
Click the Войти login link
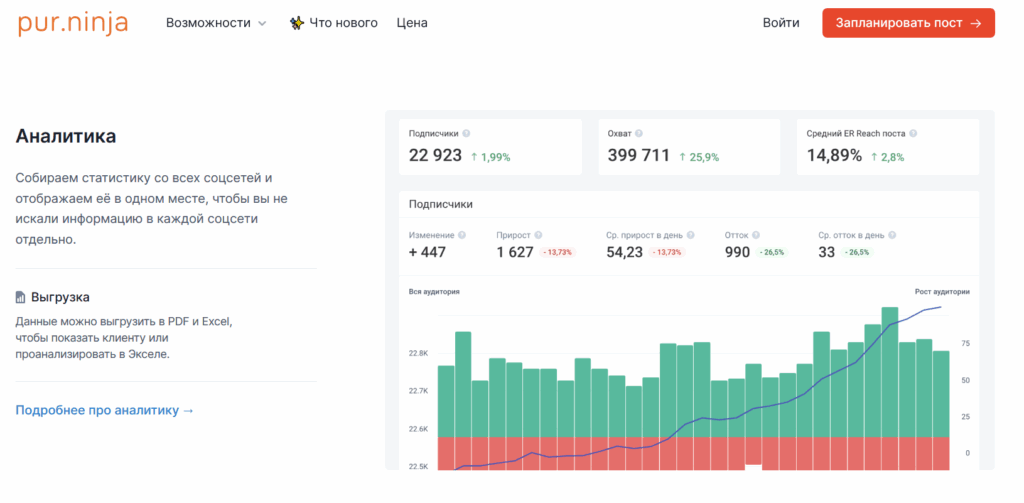pyautogui.click(x=780, y=23)
